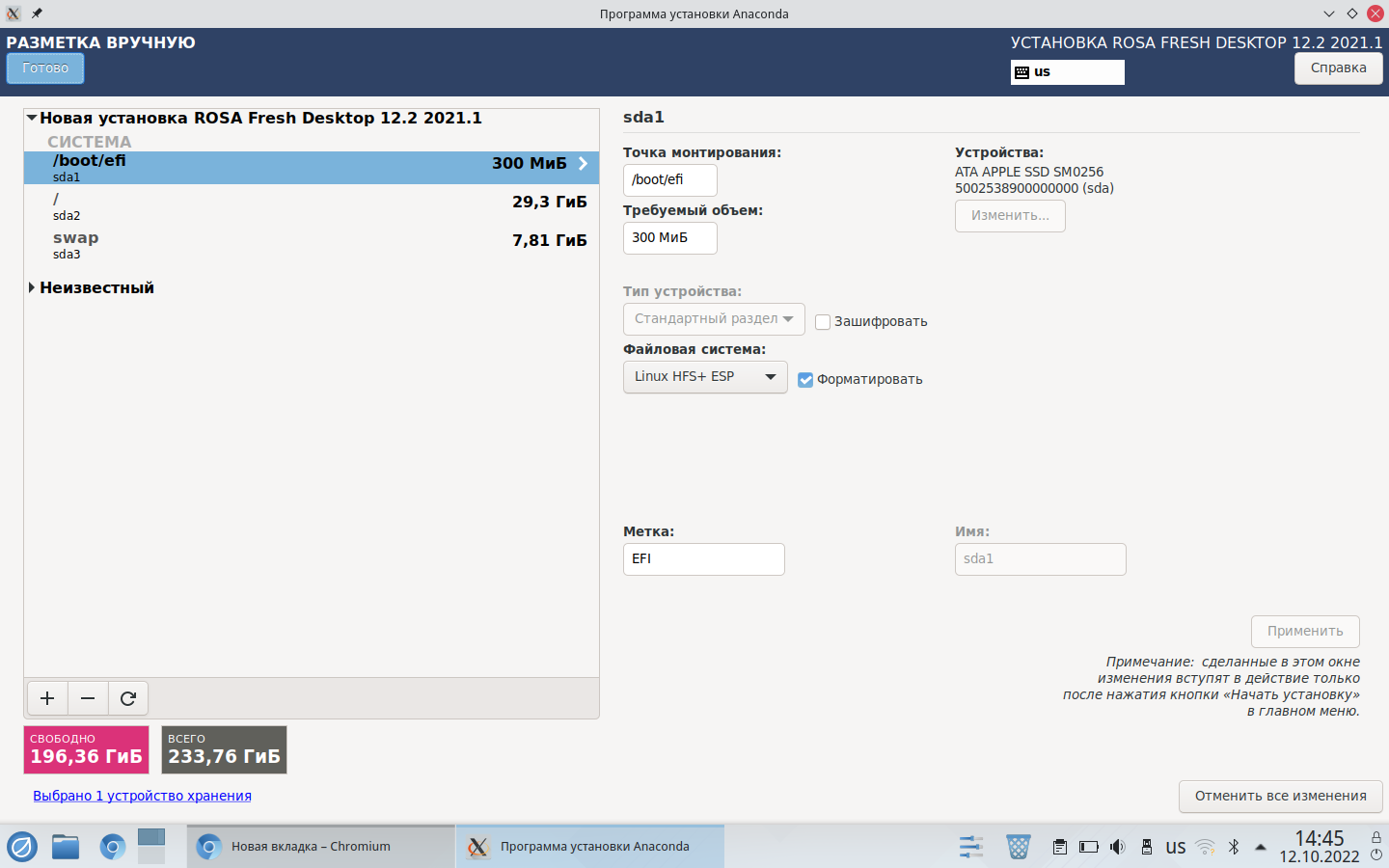
Task: Open removable devices tray icon
Action: point(1147,847)
